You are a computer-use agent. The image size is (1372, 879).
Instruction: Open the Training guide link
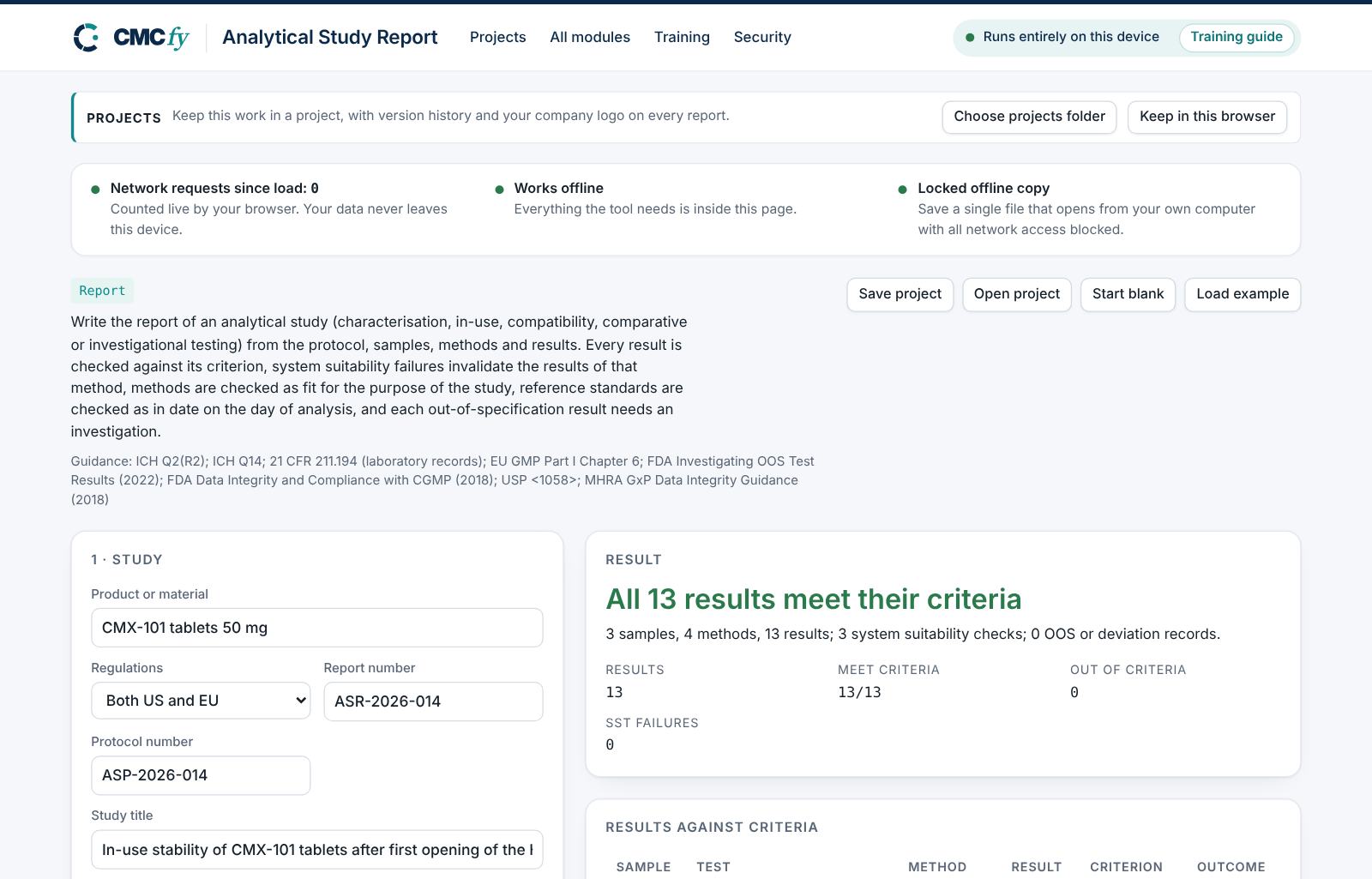1237,37
